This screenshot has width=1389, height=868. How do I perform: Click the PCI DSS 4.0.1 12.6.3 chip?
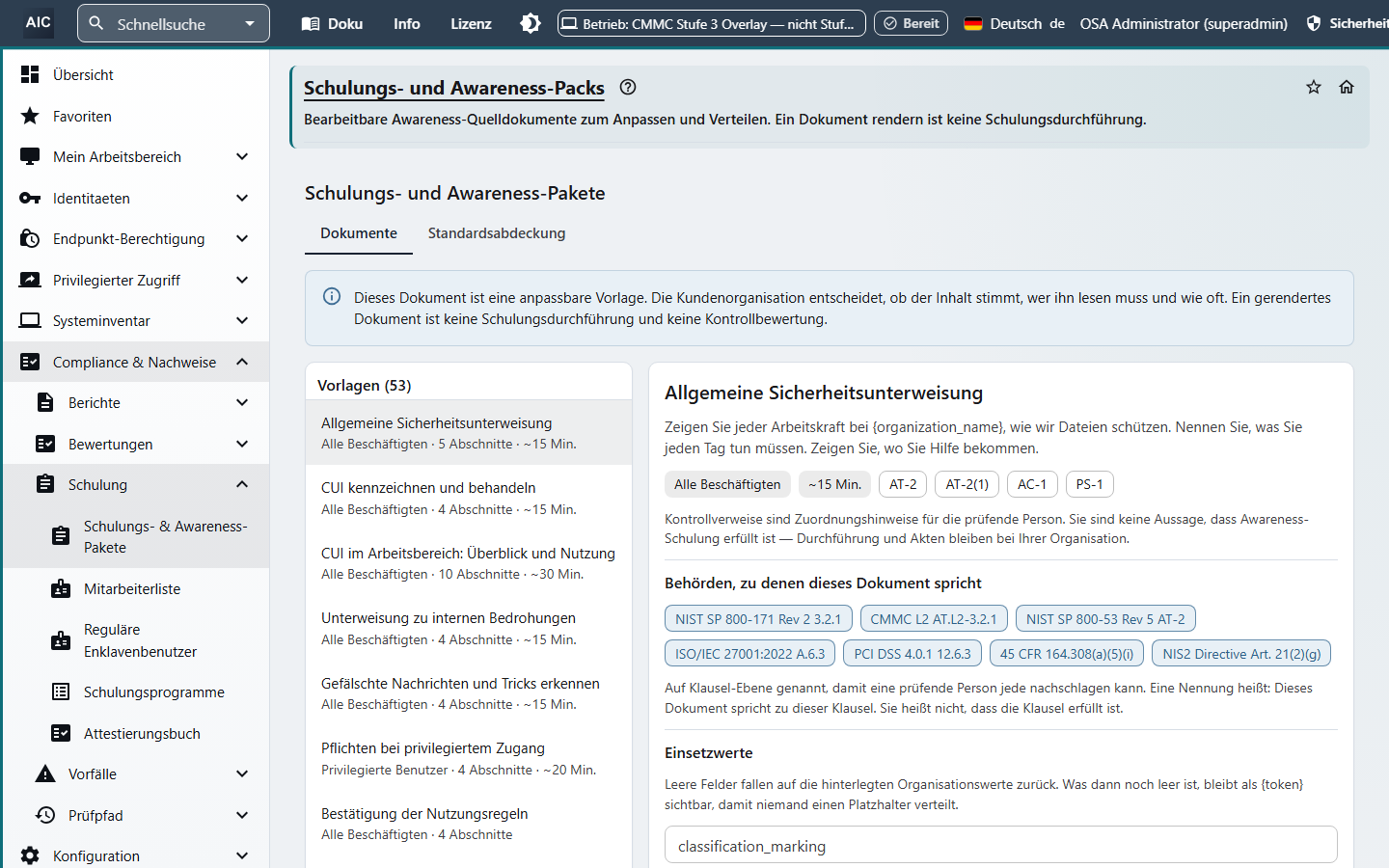(x=912, y=653)
